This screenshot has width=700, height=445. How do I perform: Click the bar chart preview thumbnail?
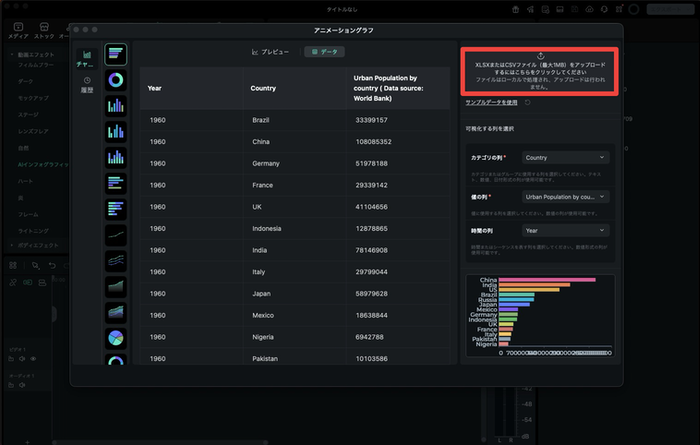tap(540, 315)
